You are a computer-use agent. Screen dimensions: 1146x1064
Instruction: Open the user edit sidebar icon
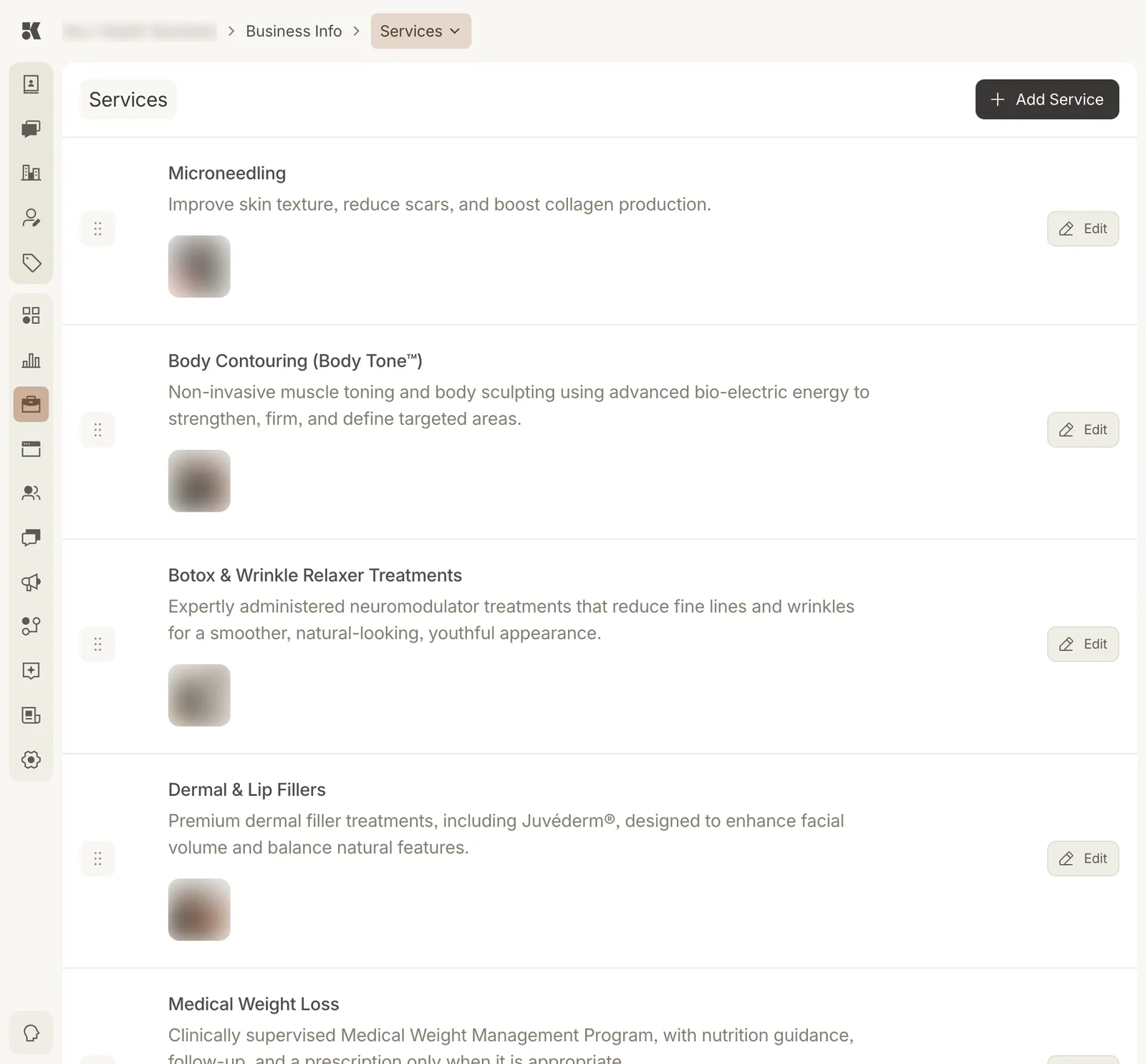31,218
